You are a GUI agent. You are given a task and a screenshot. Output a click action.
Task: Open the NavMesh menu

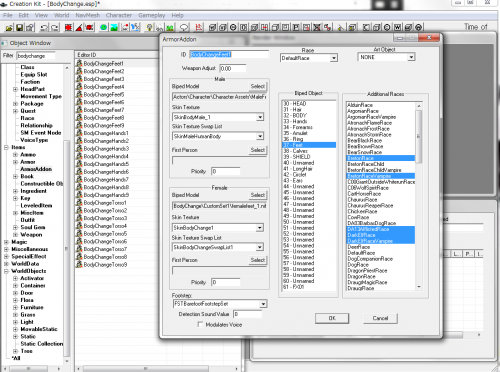coord(88,15)
